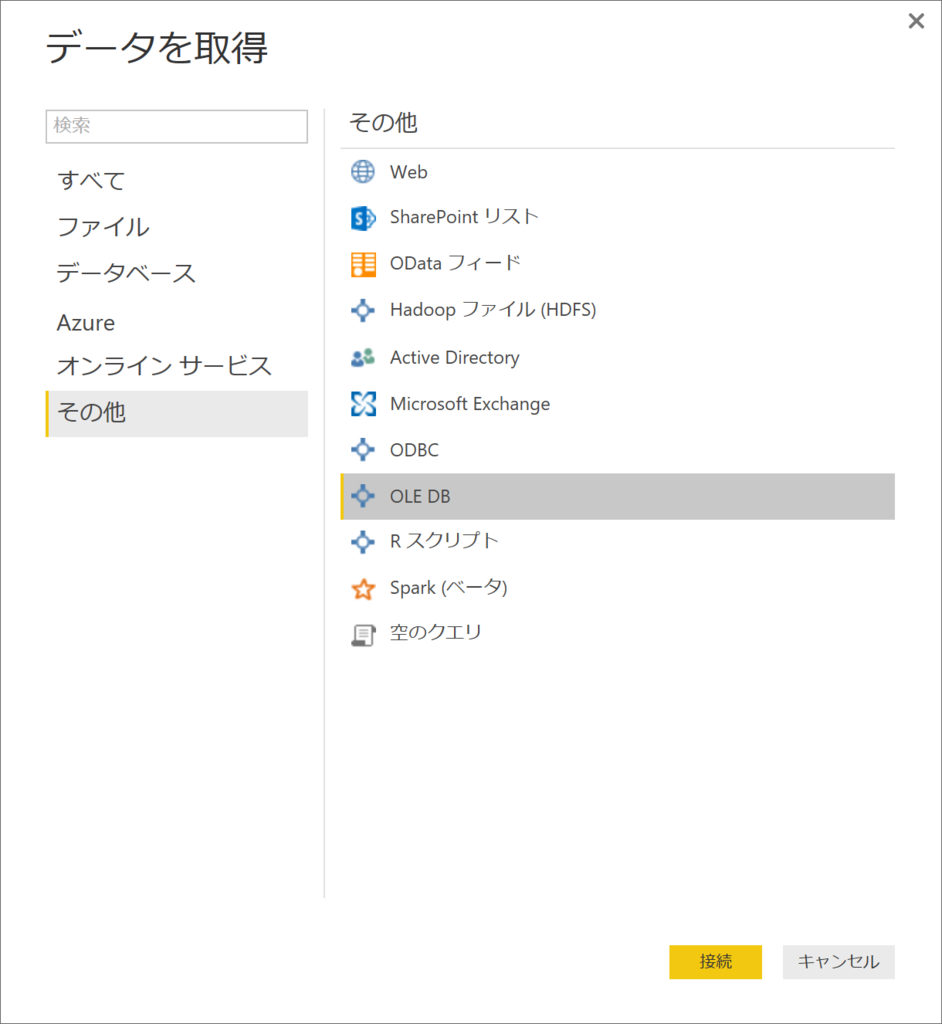The height and width of the screenshot is (1024, 942).
Task: Click the Web globe icon
Action: (x=363, y=172)
